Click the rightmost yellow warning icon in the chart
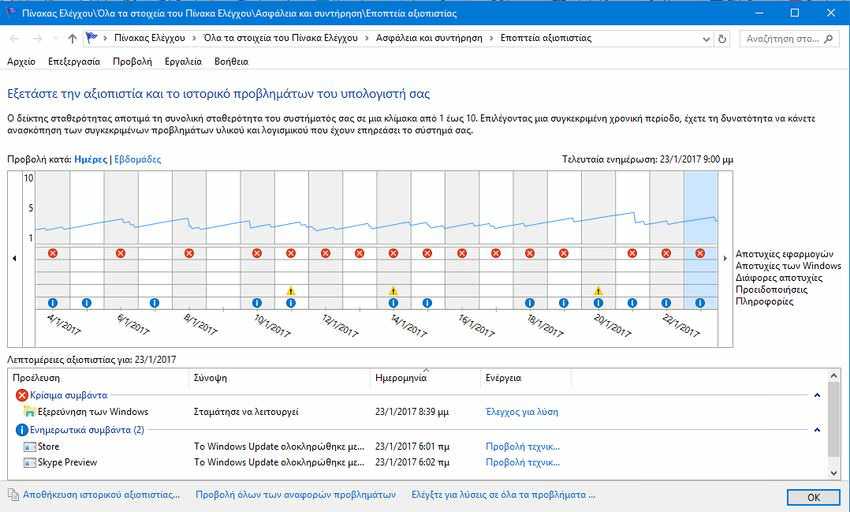This screenshot has width=850, height=512. pos(598,291)
